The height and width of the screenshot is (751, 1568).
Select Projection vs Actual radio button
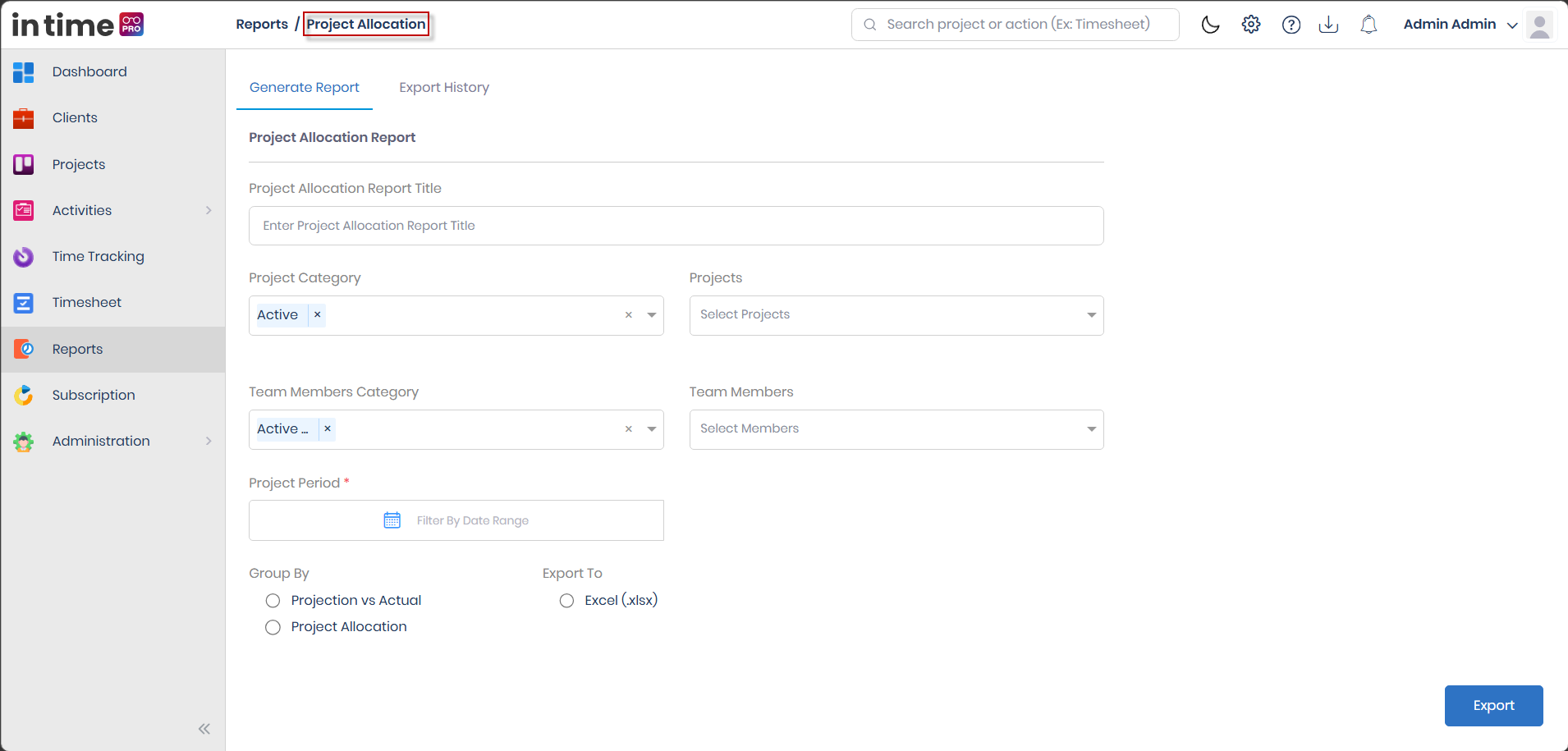tap(273, 601)
